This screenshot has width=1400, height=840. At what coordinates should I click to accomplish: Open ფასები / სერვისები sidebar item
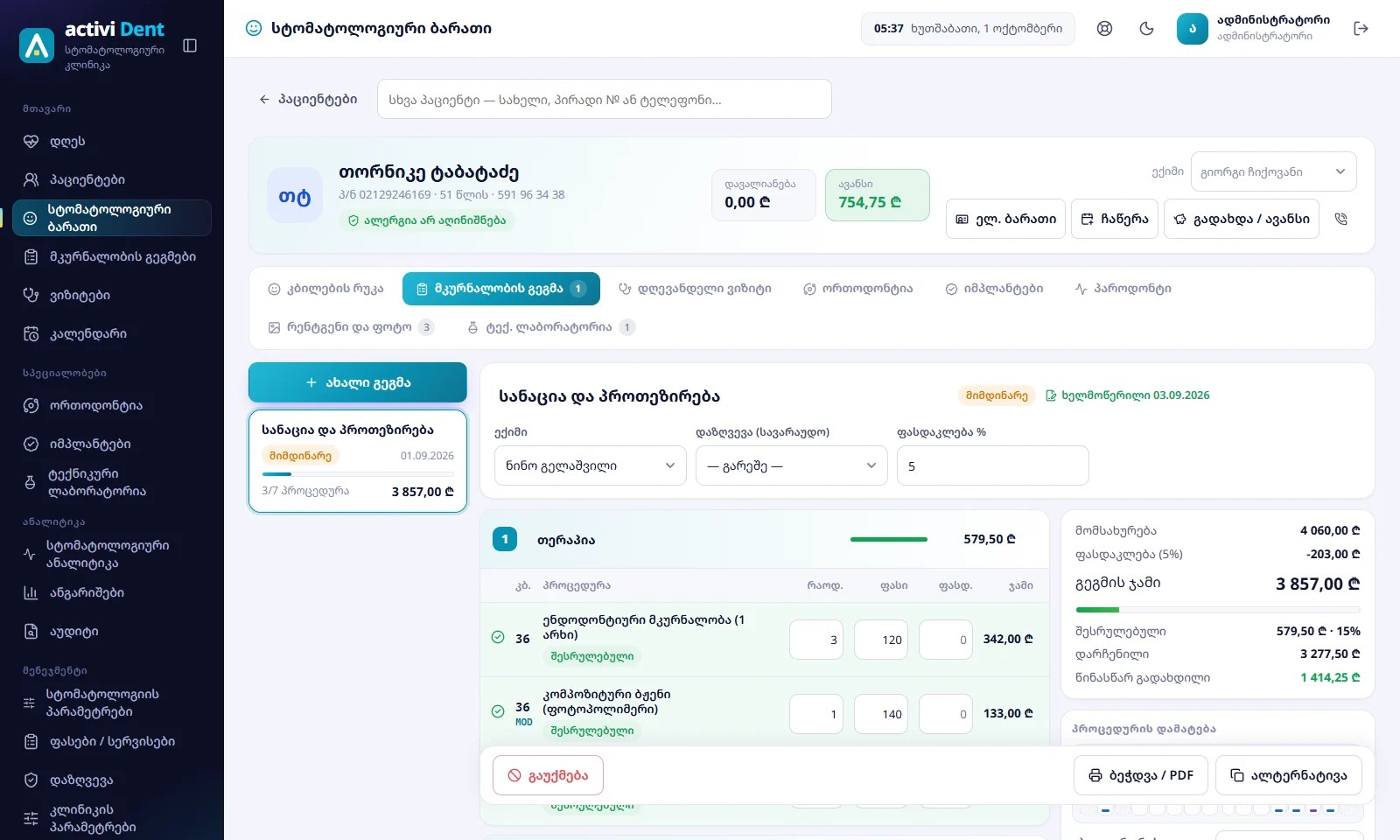pyautogui.click(x=112, y=741)
